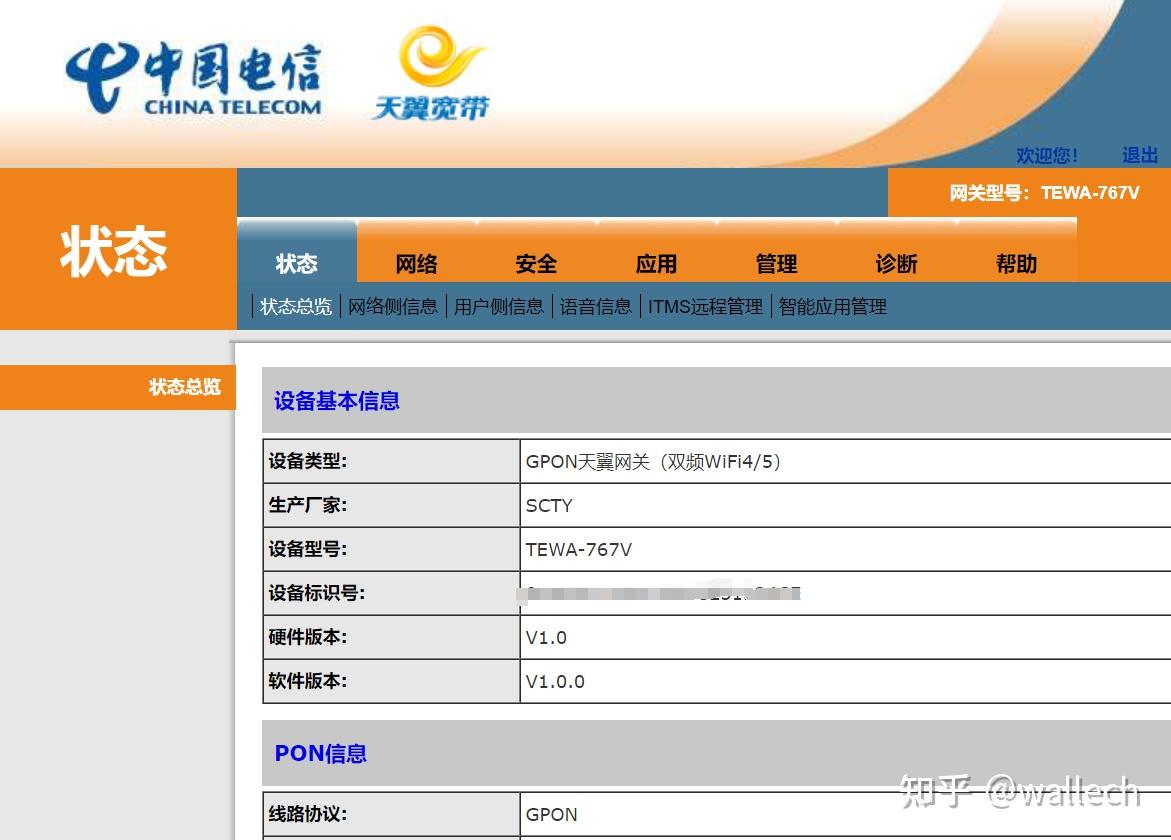1171x840 pixels.
Task: Click 退出 to log out
Action: coord(1142,155)
